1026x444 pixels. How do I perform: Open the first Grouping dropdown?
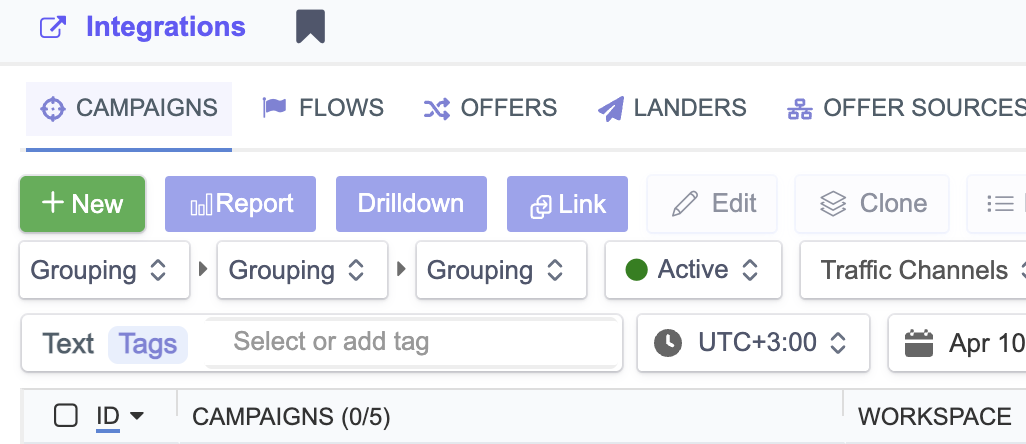(104, 270)
